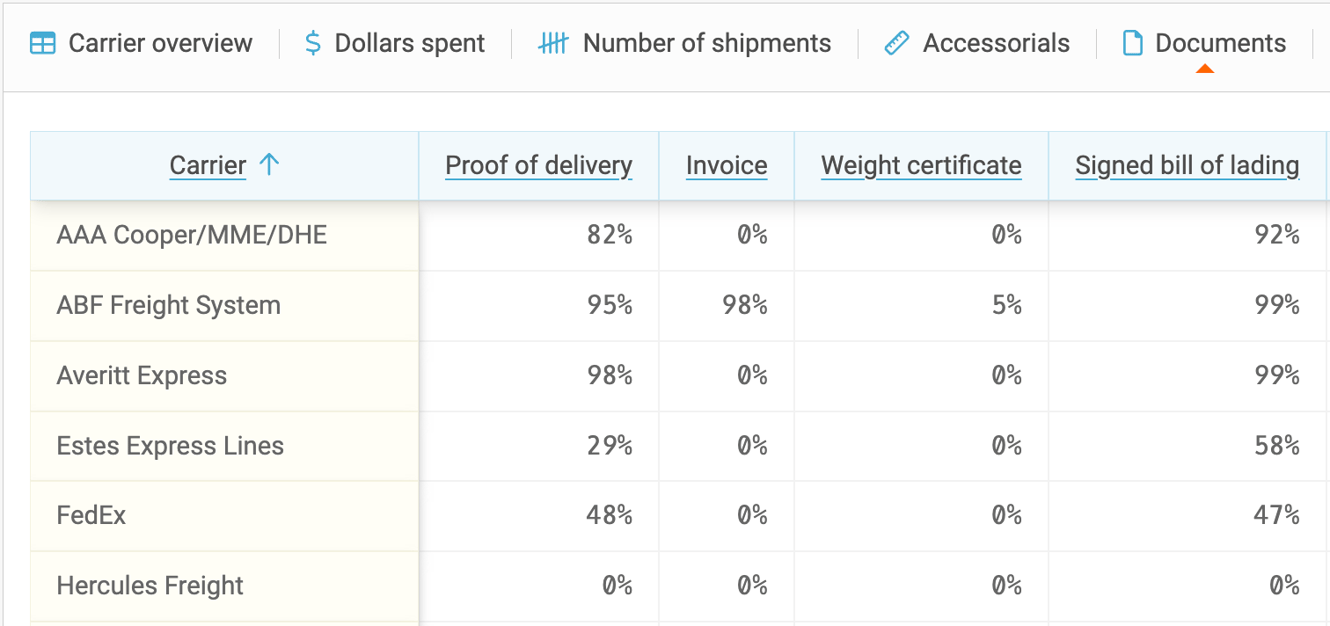Click the ascending sort arrow beside Carrier

pos(269,165)
